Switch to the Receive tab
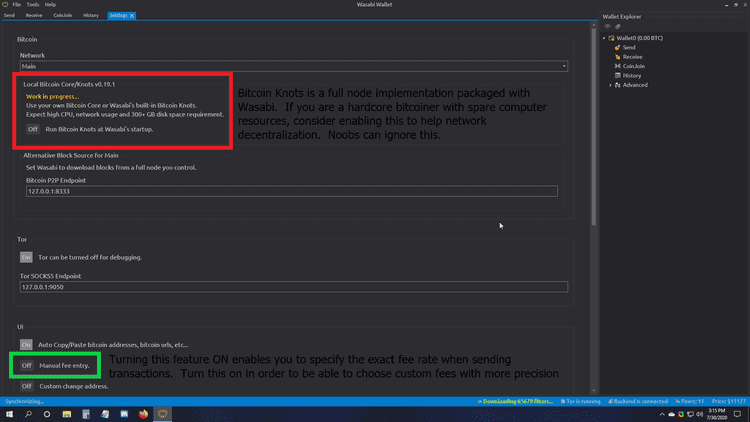The width and height of the screenshot is (750, 422). pyautogui.click(x=34, y=15)
